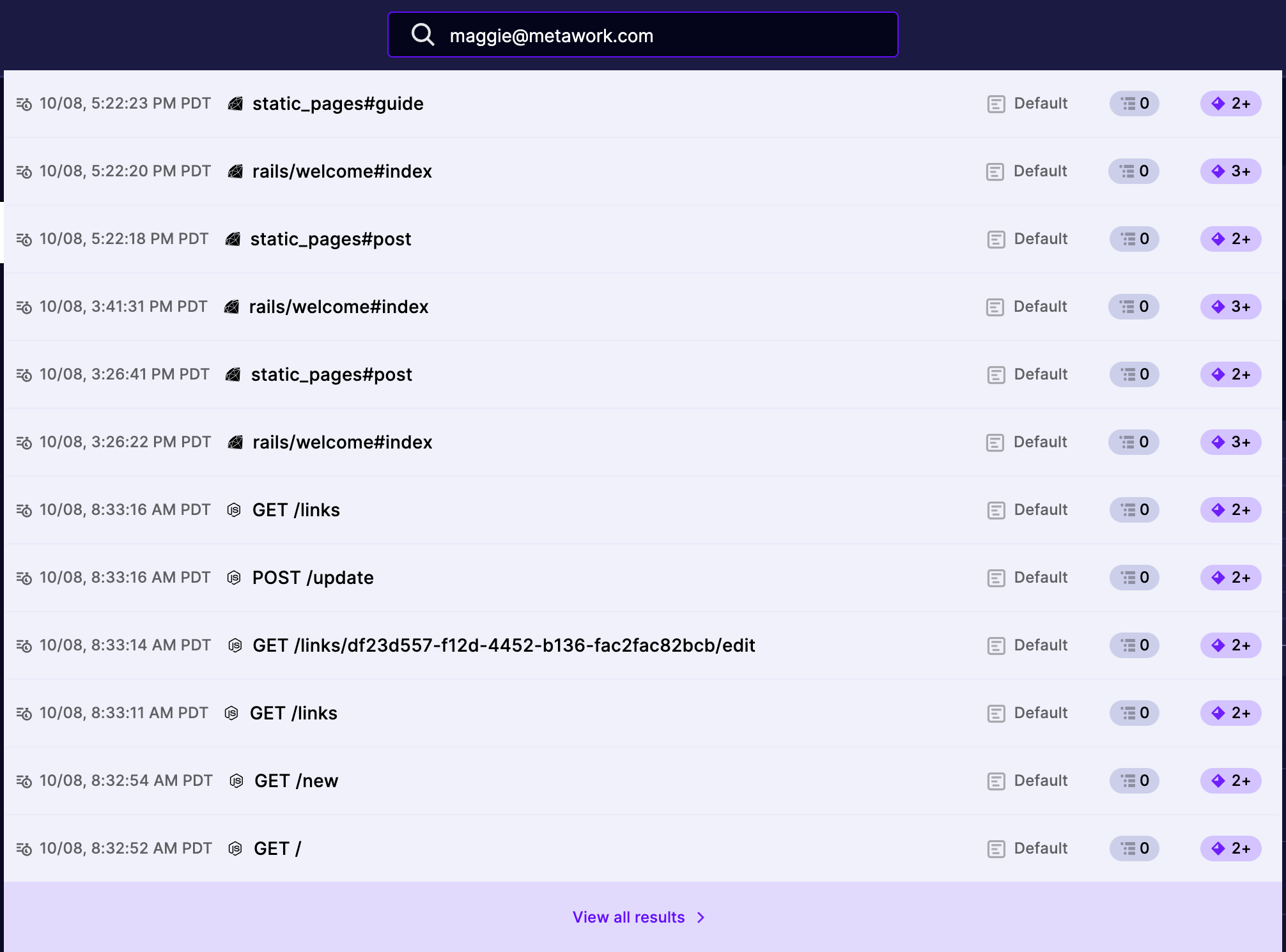This screenshot has width=1286, height=952.
Task: Click the search magnifier icon
Action: 422,35
